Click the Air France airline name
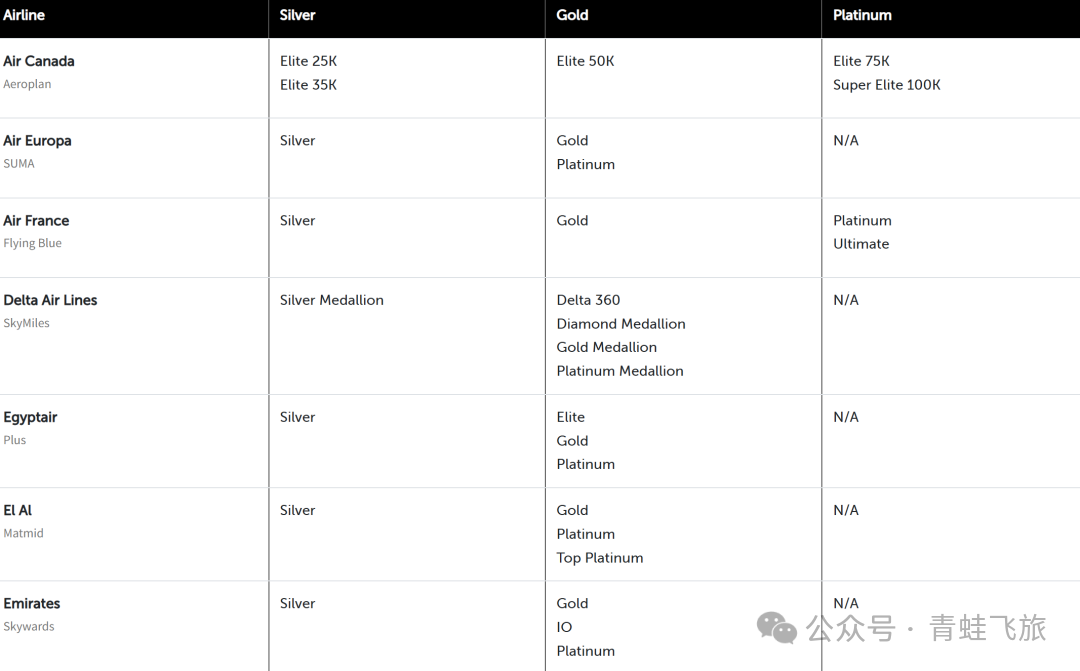1080x671 pixels. 36,221
